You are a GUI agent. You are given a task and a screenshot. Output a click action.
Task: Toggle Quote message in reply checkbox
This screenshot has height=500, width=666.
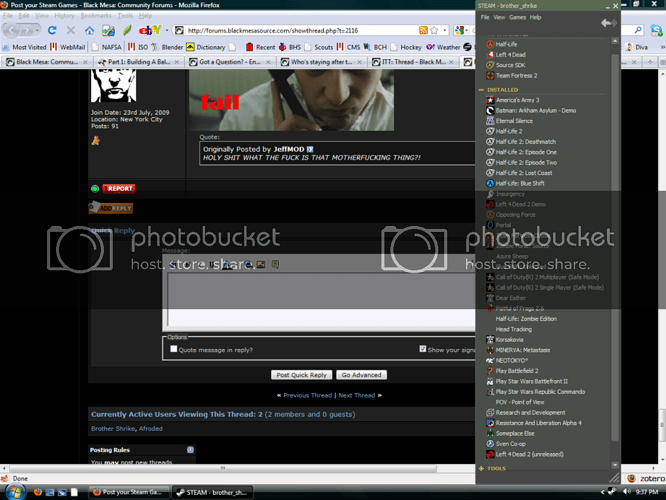173,349
